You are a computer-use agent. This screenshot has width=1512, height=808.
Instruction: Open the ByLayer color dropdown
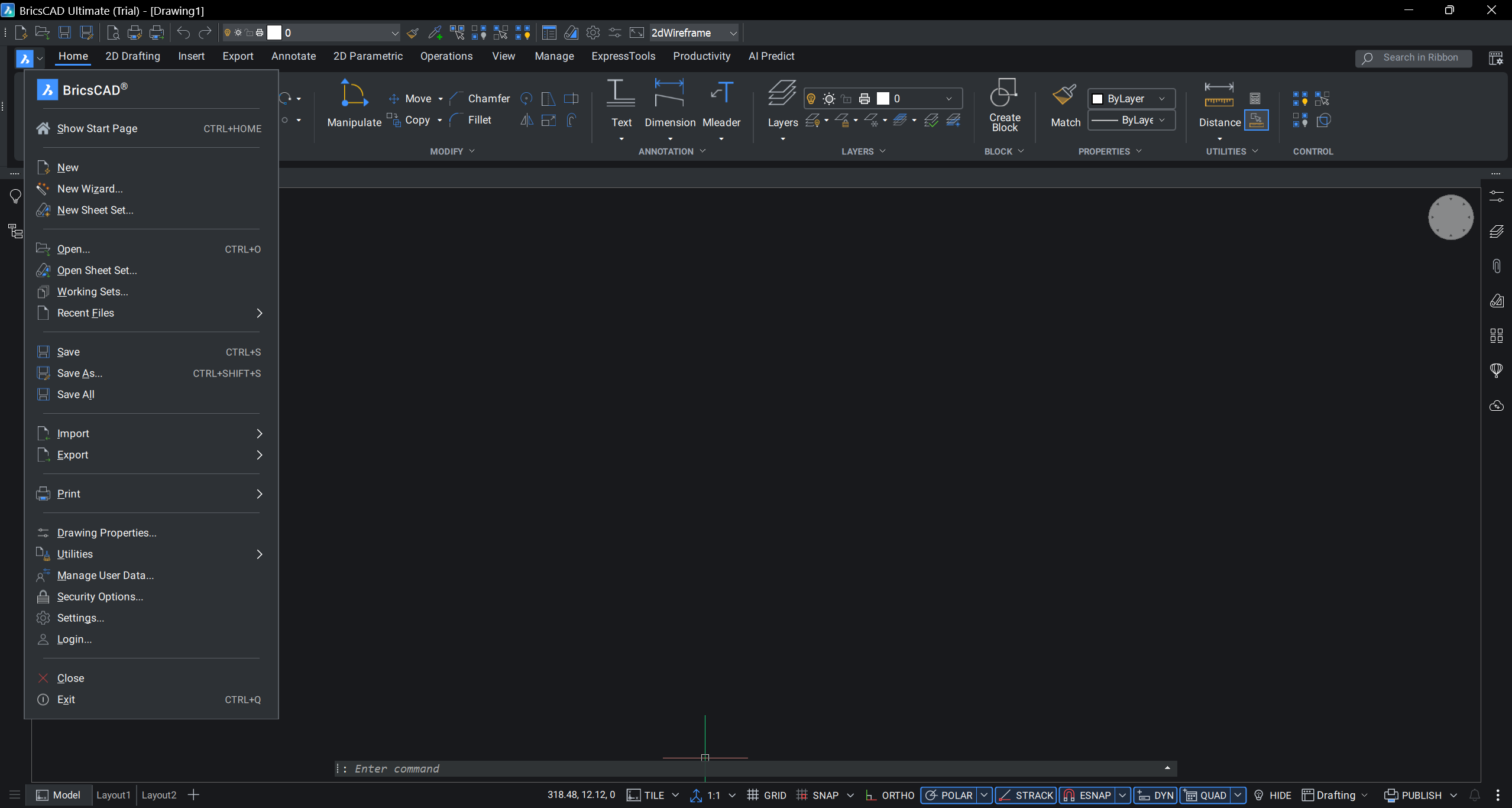point(1131,99)
